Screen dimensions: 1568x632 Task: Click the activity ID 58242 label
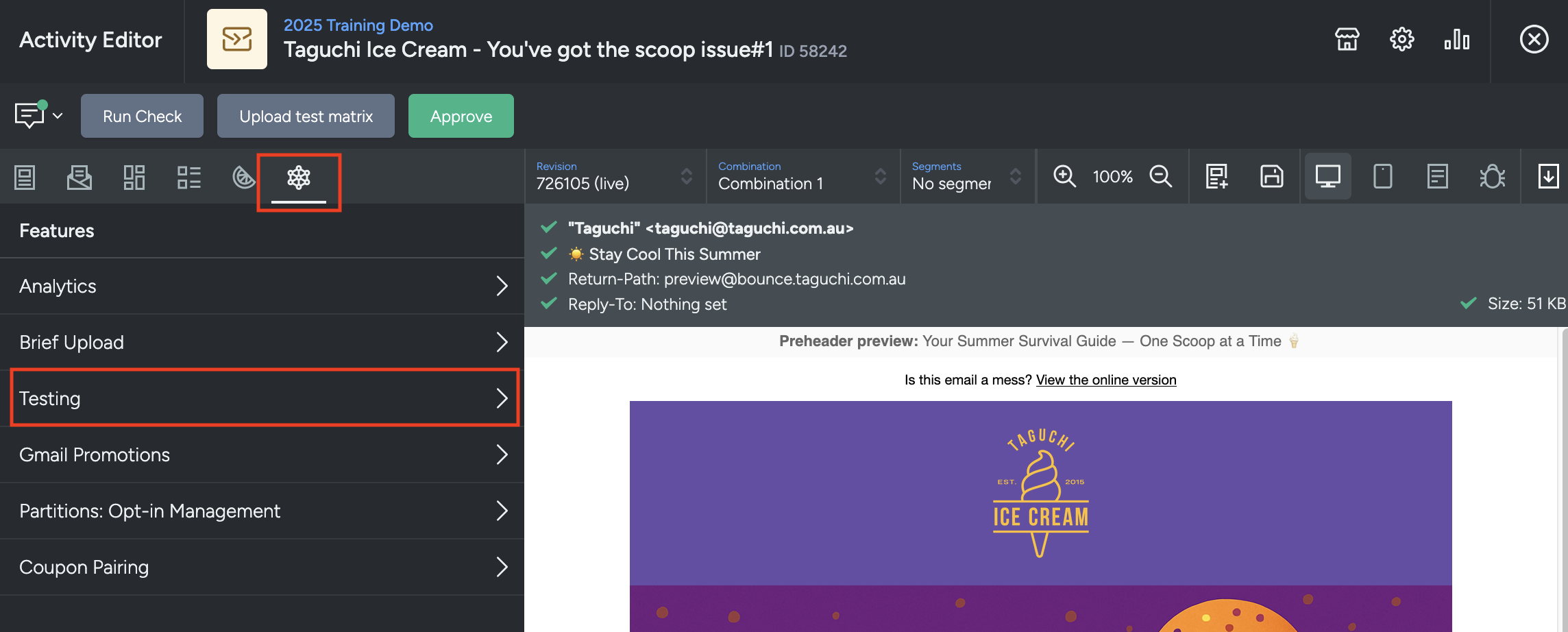(x=813, y=51)
